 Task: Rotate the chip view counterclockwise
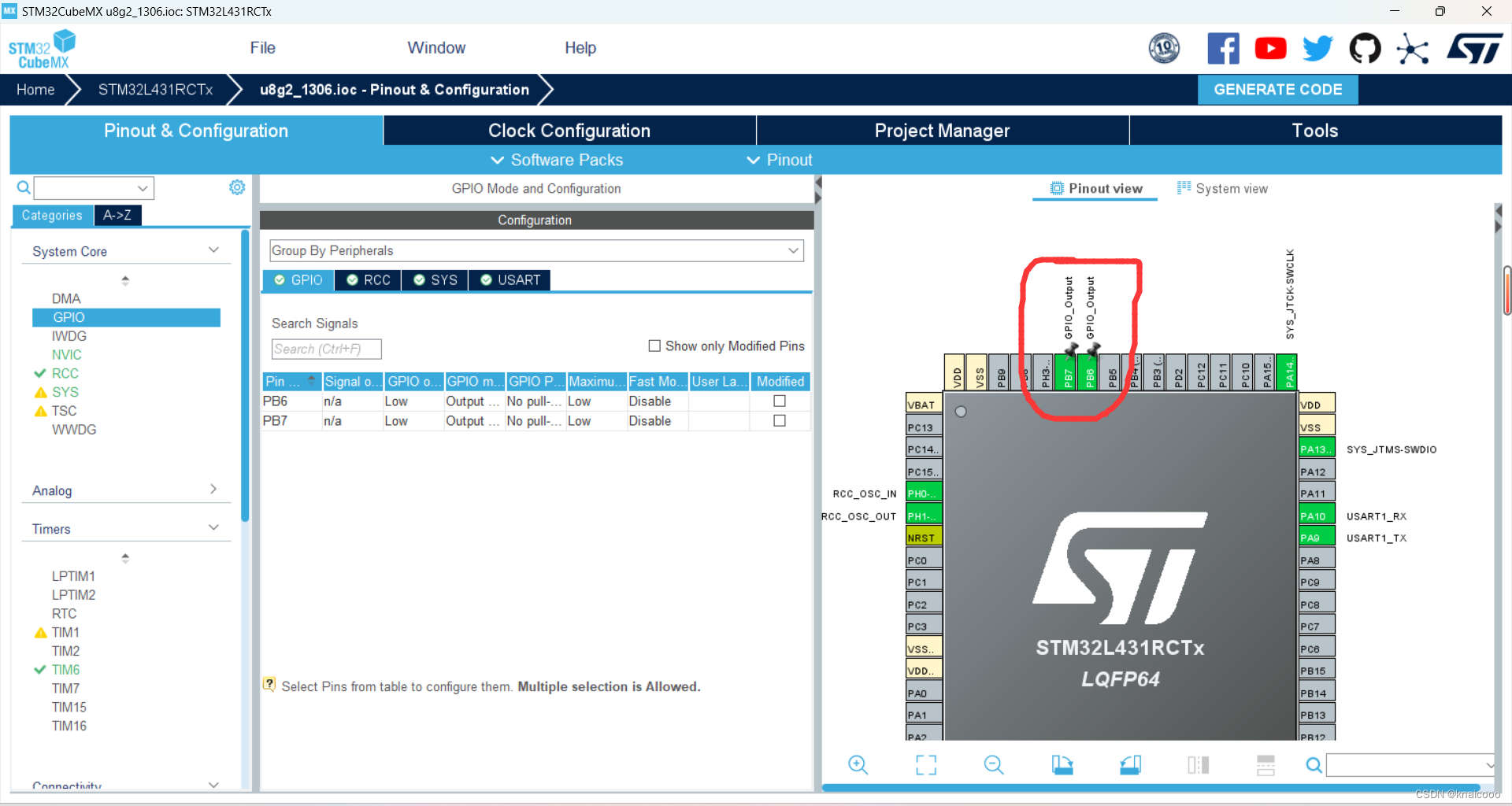pyautogui.click(x=1131, y=764)
